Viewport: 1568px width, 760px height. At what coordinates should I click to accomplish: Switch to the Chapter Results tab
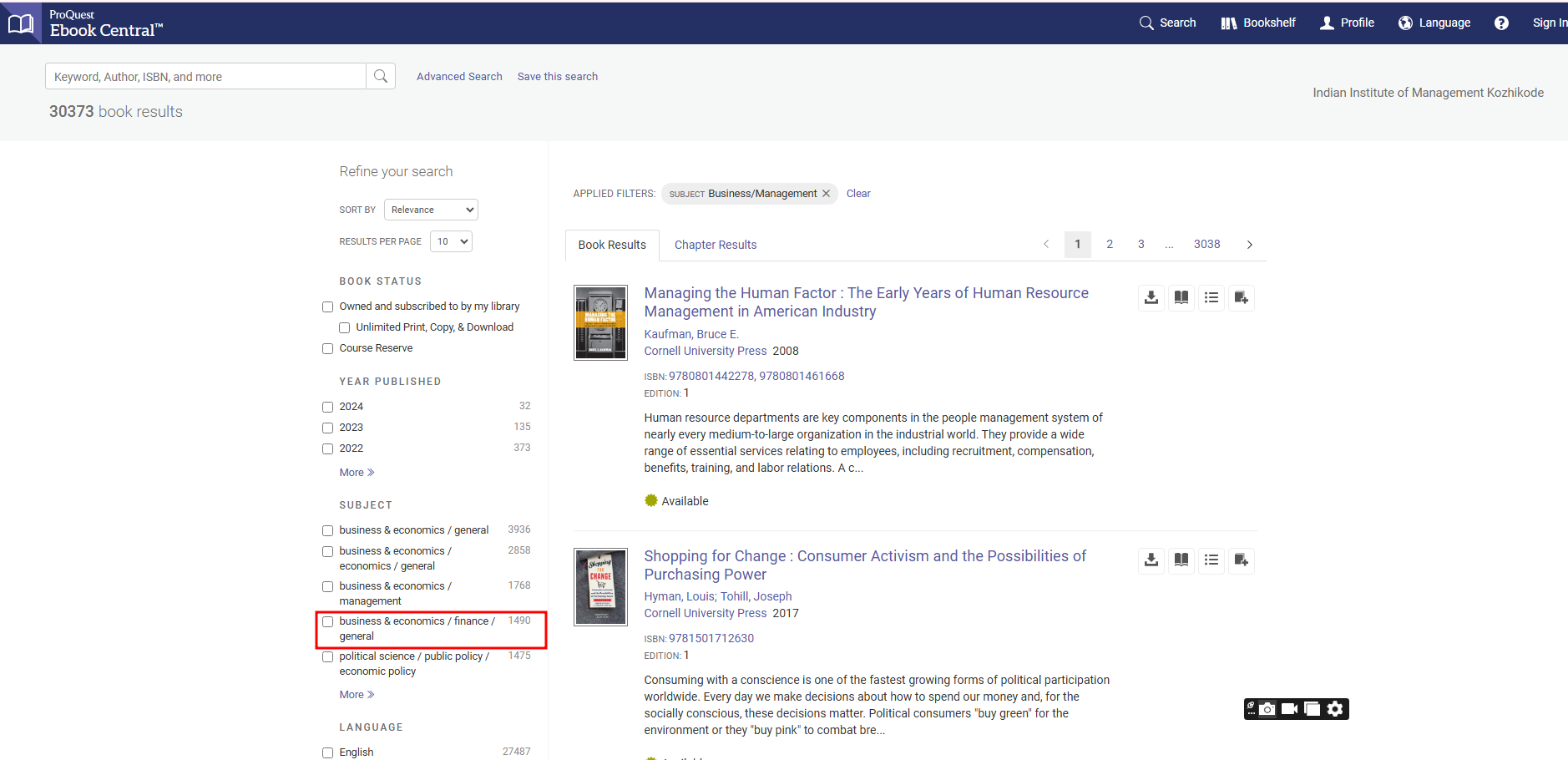715,245
